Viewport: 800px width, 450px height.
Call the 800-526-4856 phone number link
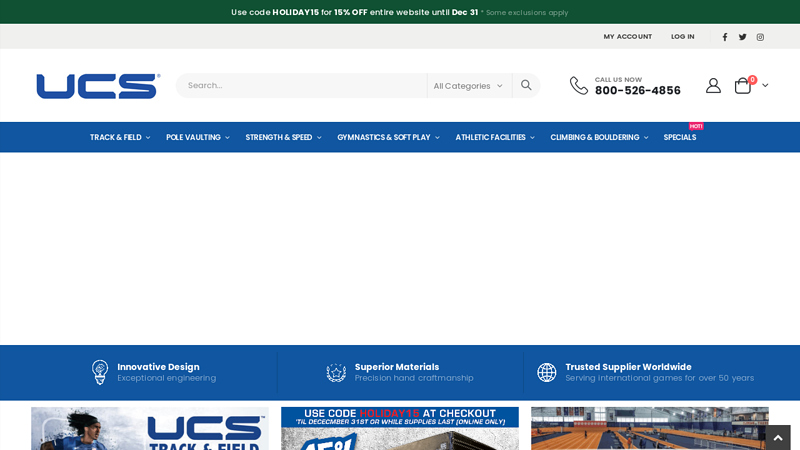[638, 90]
